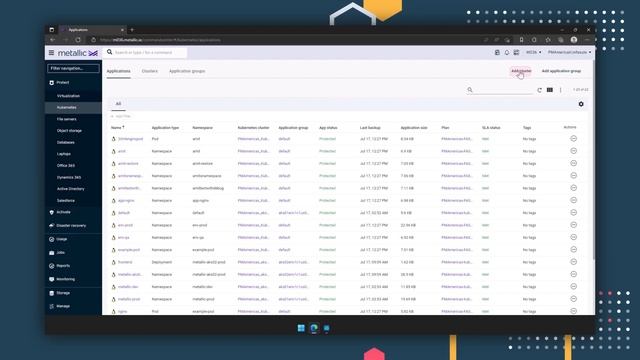Open actions menu for the app-nginx row
Image resolution: width=640 pixels, height=360 pixels.
coord(573,200)
